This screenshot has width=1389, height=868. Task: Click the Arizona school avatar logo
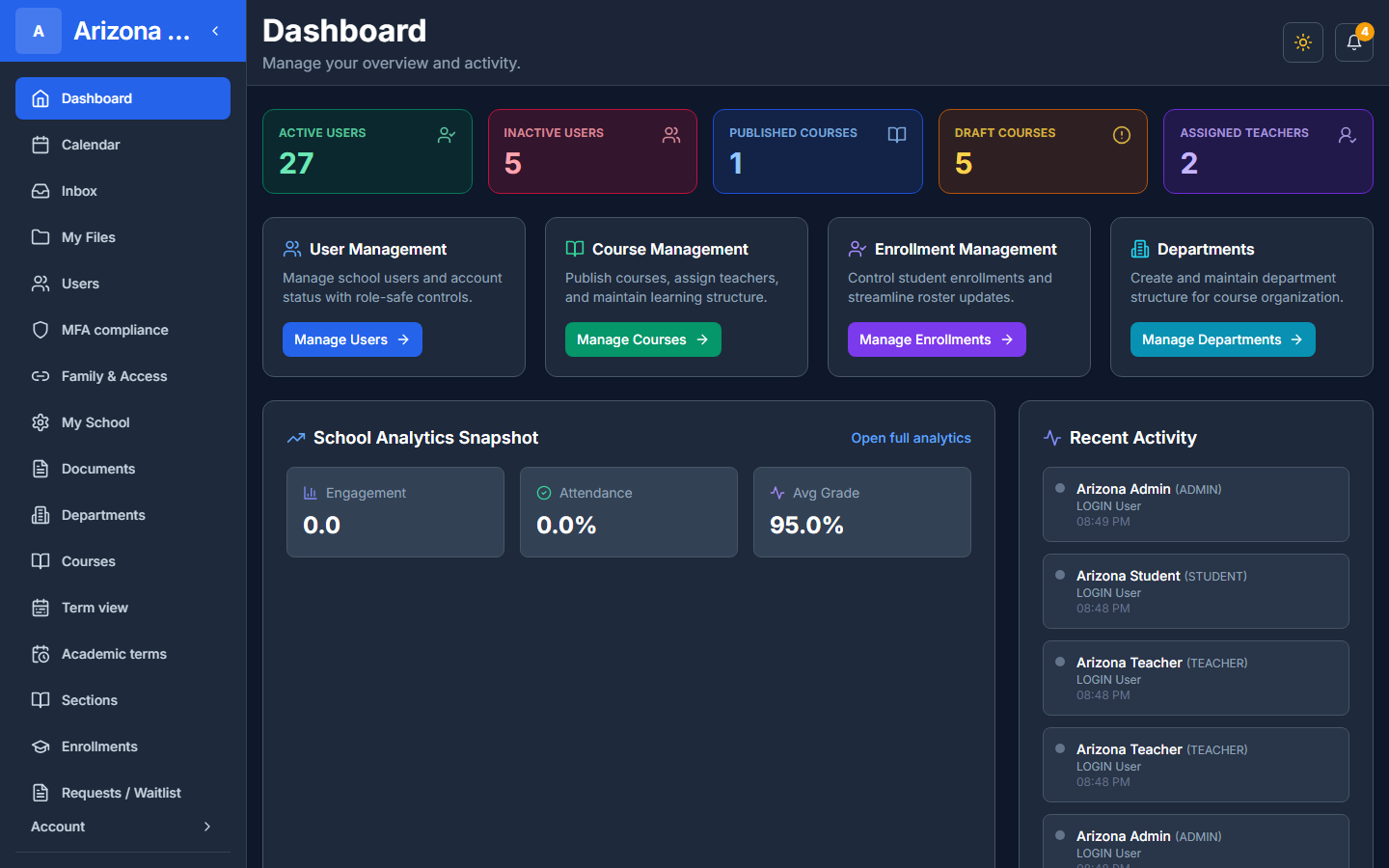click(x=39, y=31)
